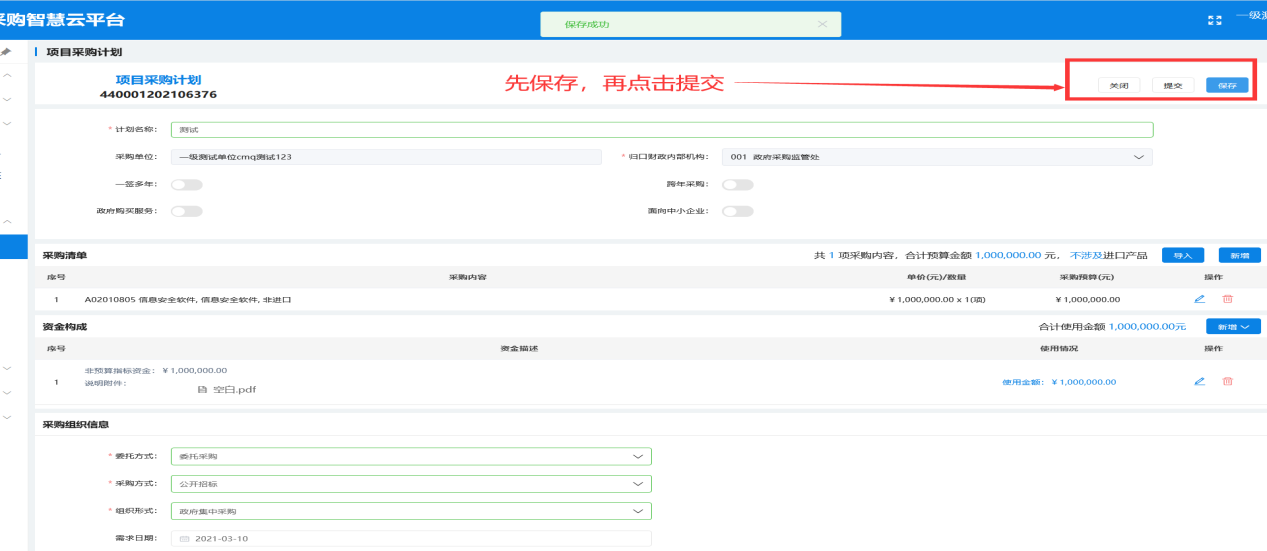Delete the A02010805 信息安全软件 procurement row

point(1227,299)
